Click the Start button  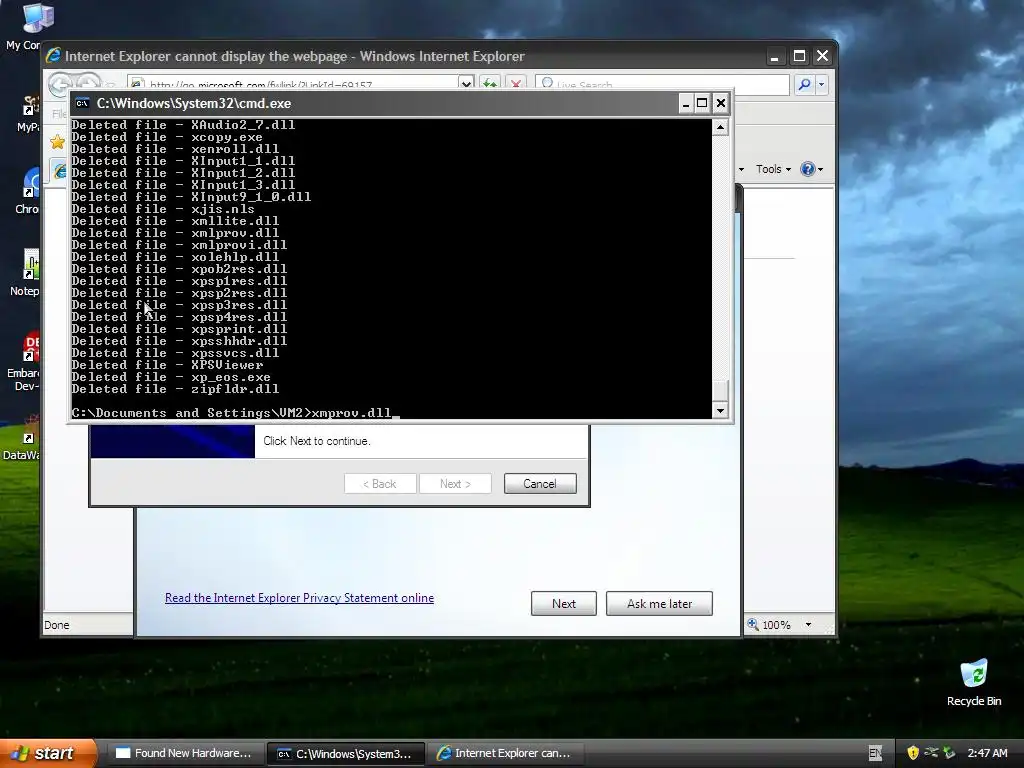pos(48,753)
